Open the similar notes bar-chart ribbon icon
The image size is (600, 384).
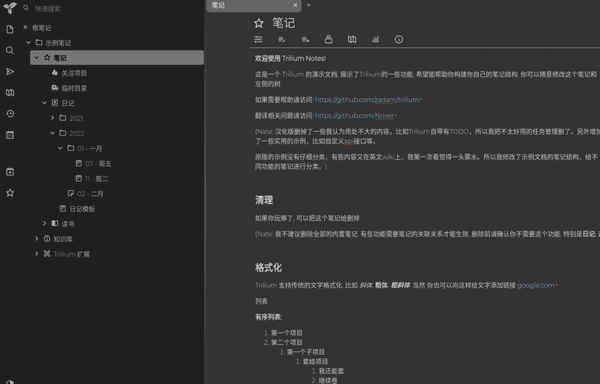pyautogui.click(x=375, y=39)
